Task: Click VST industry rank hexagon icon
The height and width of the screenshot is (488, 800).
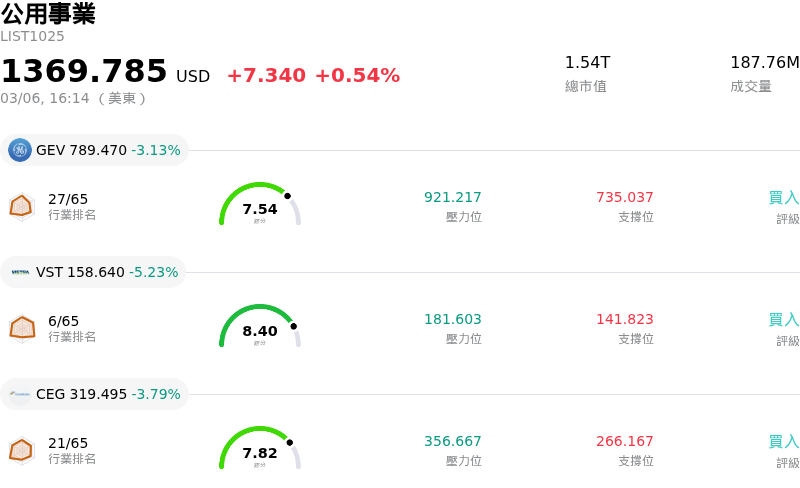Action: coord(21,327)
